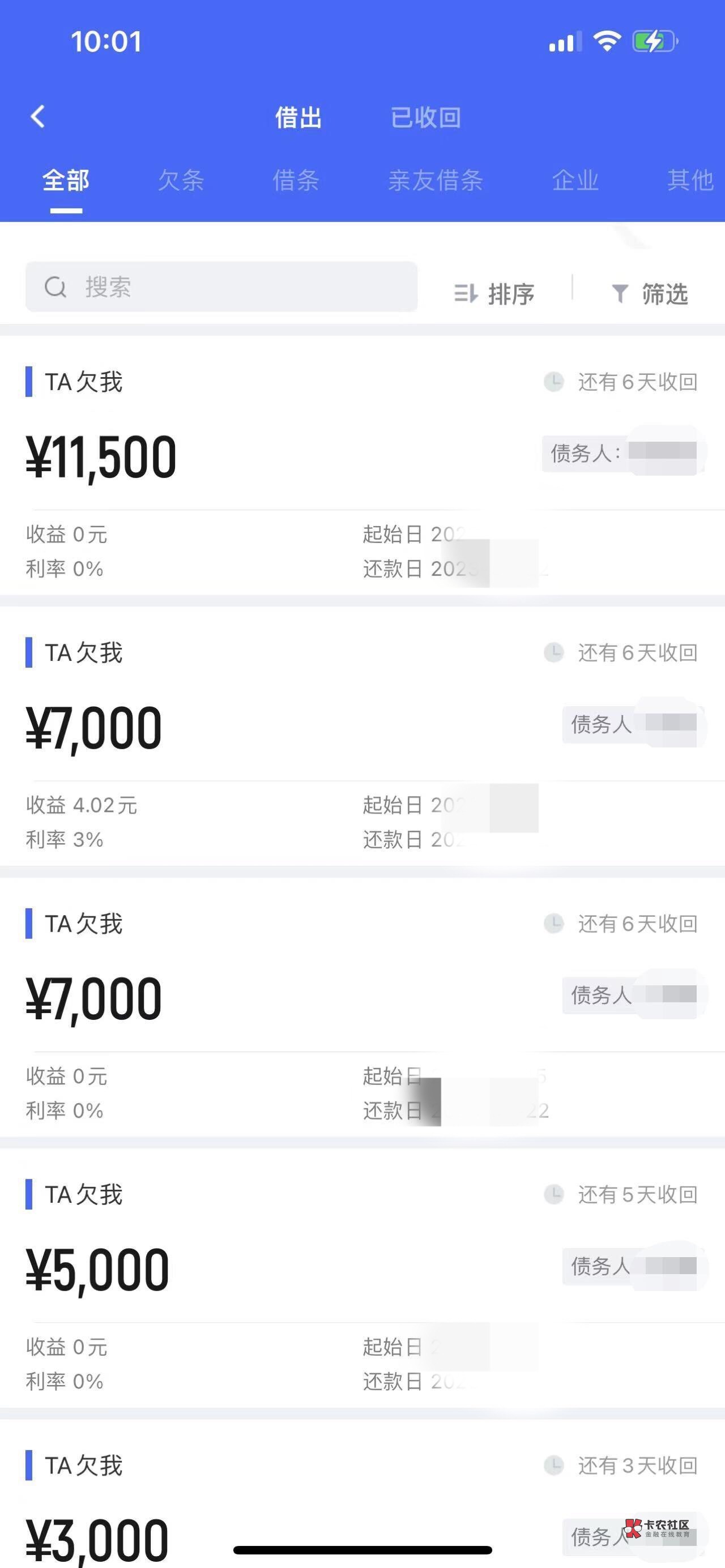Click clock icon beside 还有5天收回

pyautogui.click(x=553, y=1194)
